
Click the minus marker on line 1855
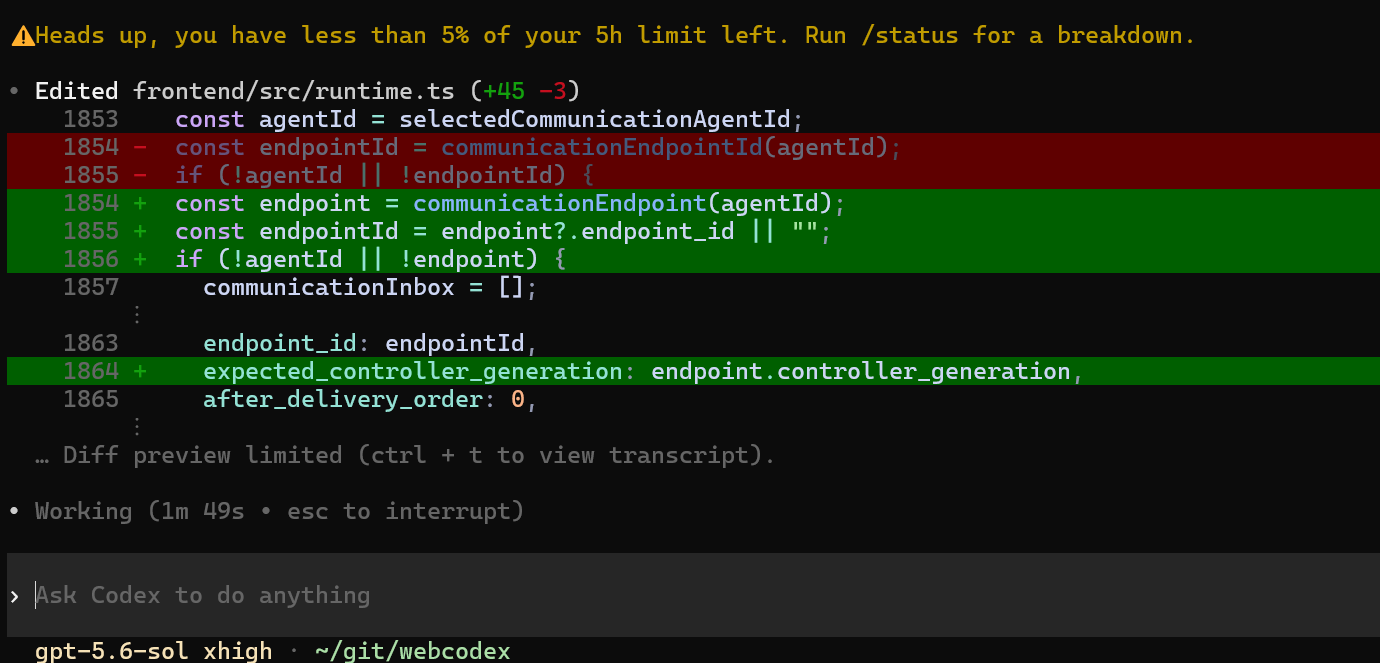point(140,175)
